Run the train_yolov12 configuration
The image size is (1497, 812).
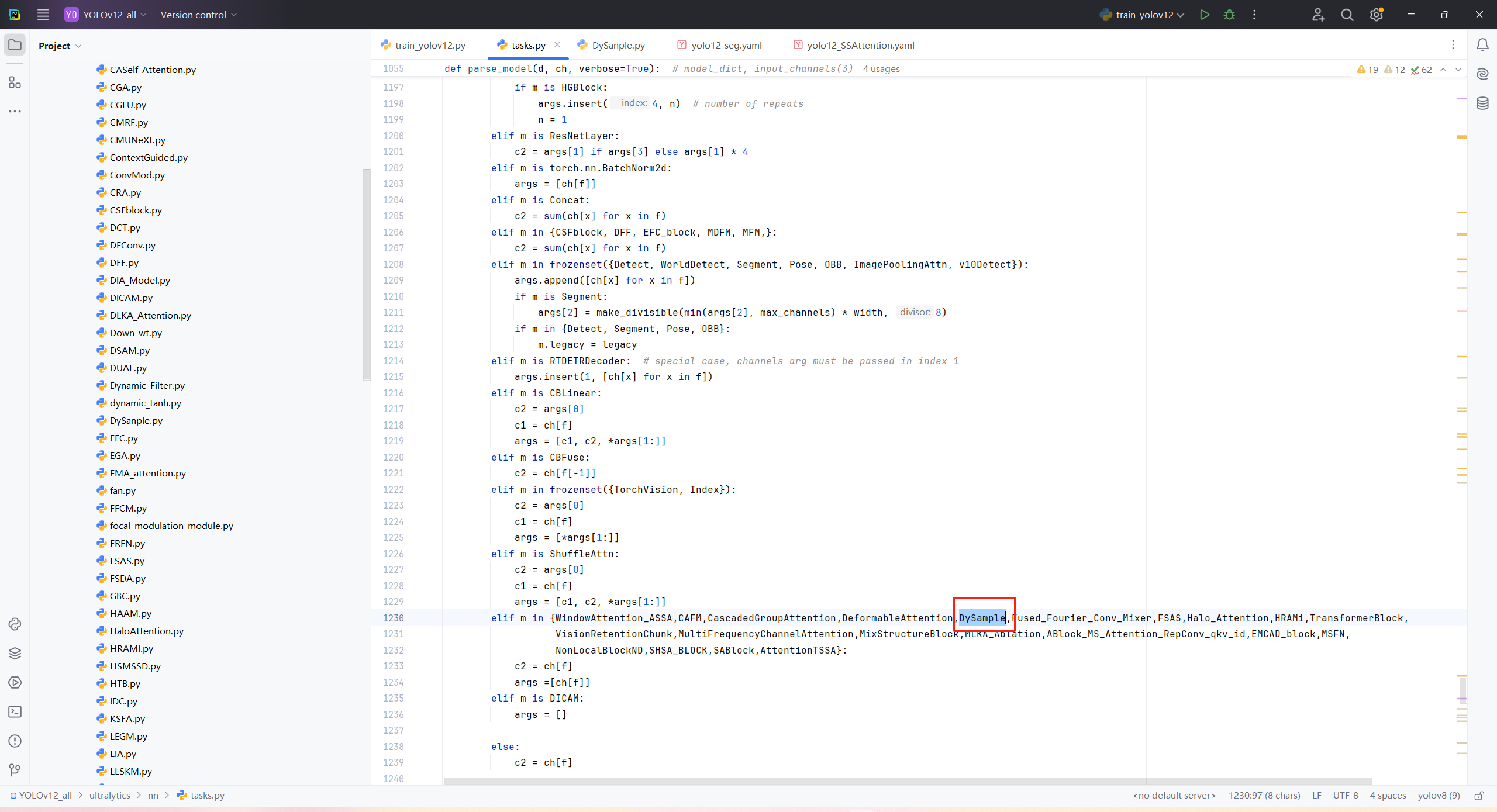(1204, 15)
